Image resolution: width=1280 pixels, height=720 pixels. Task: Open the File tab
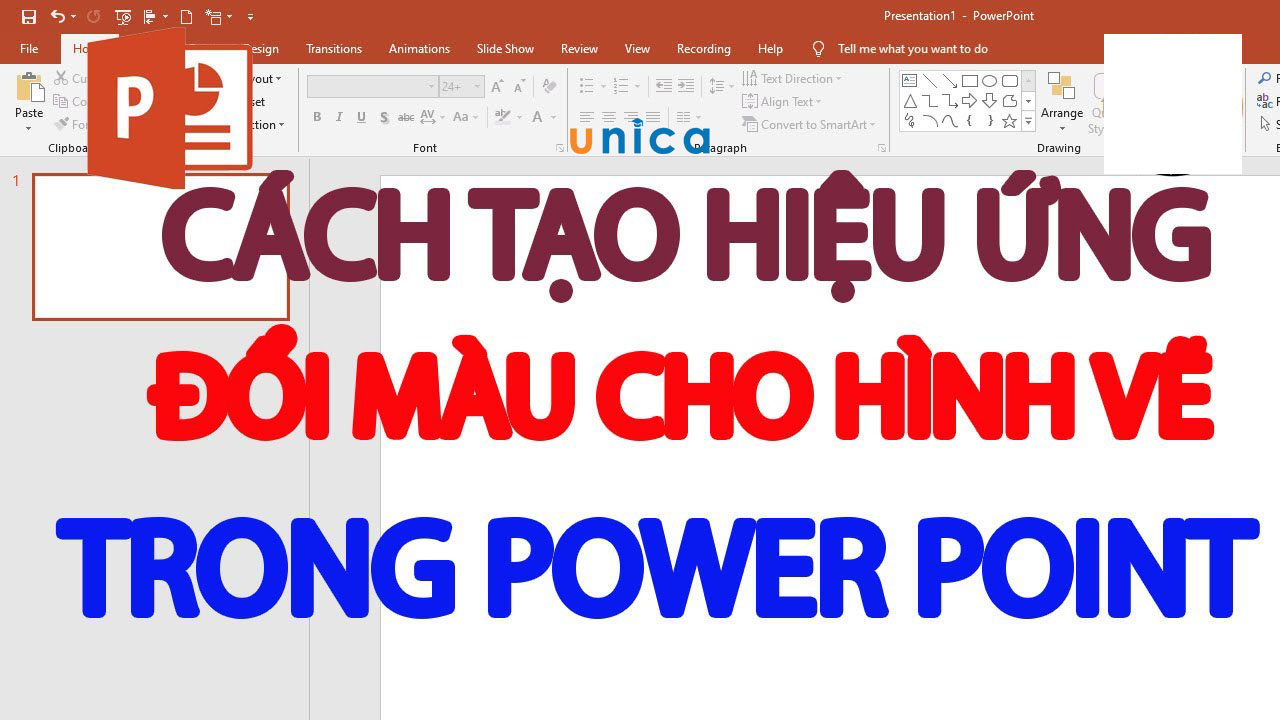(29, 49)
